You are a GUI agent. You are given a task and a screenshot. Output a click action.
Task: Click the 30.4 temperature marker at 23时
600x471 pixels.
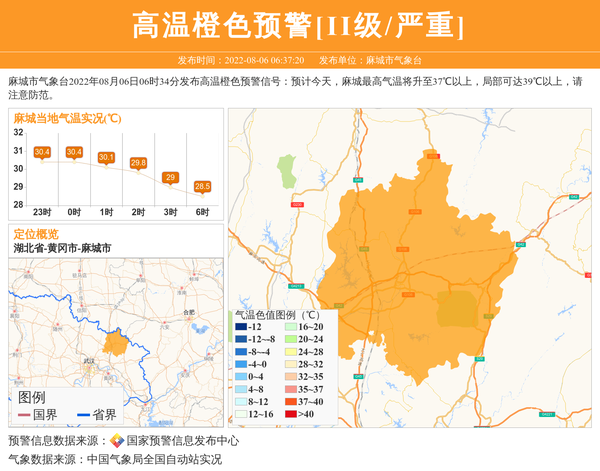[x=42, y=152]
